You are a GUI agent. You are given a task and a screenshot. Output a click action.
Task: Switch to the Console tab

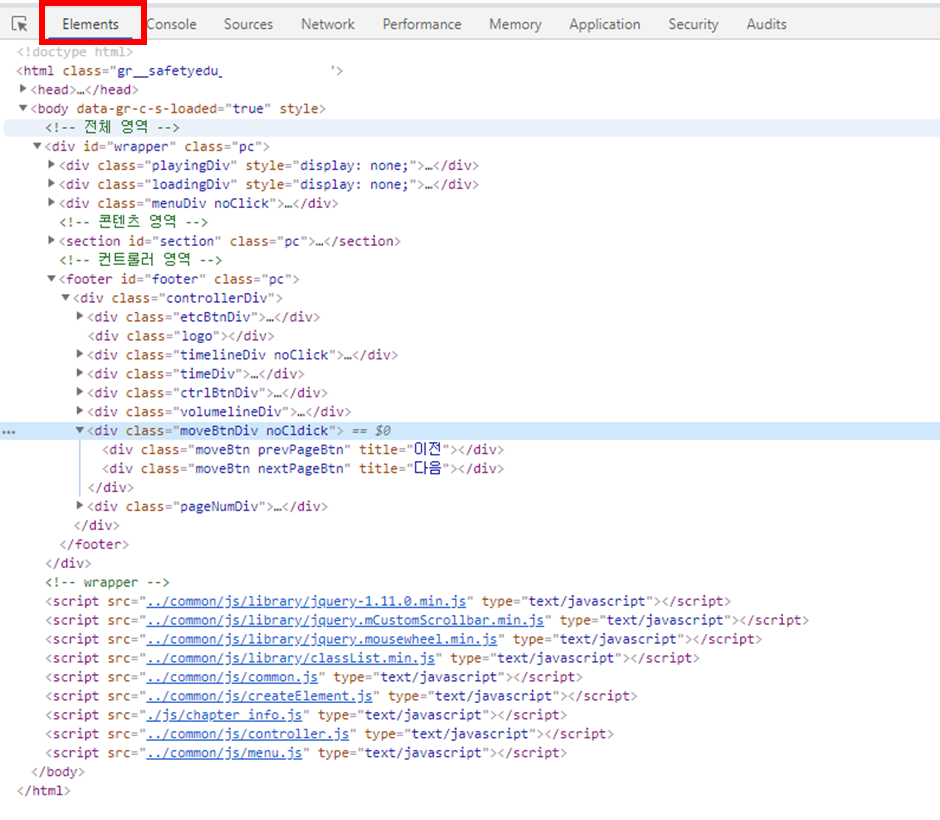click(171, 24)
